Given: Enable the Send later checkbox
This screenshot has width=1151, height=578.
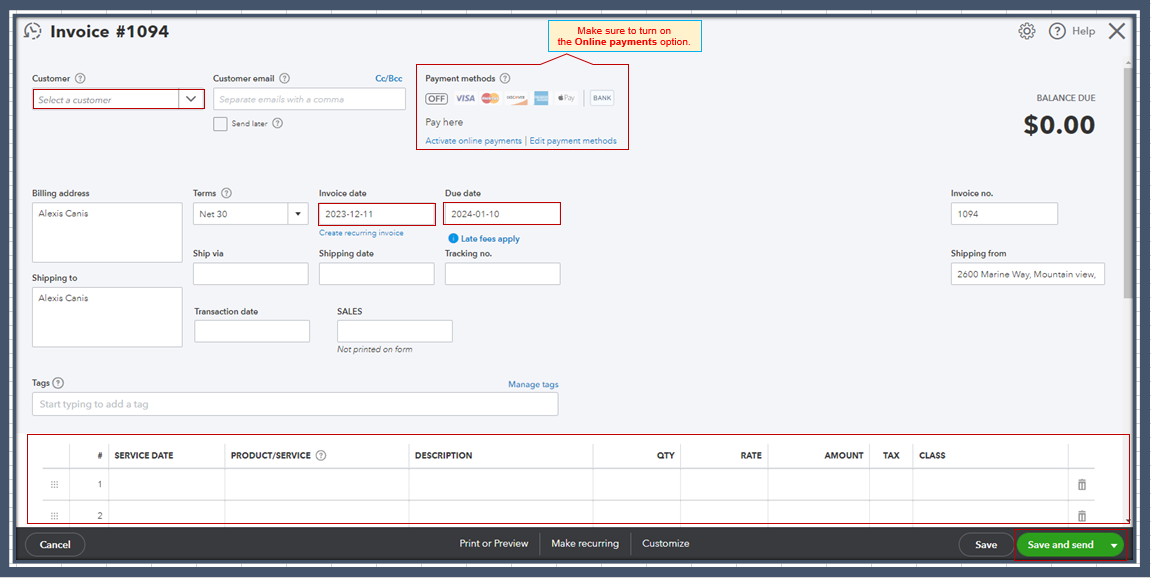Looking at the screenshot, I should coord(220,123).
